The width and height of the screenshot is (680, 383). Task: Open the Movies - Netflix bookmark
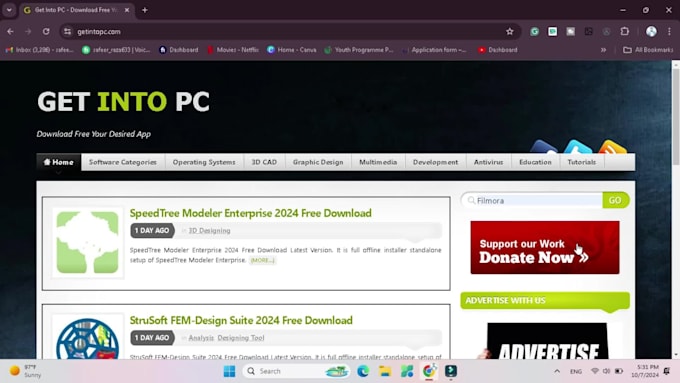(232, 50)
